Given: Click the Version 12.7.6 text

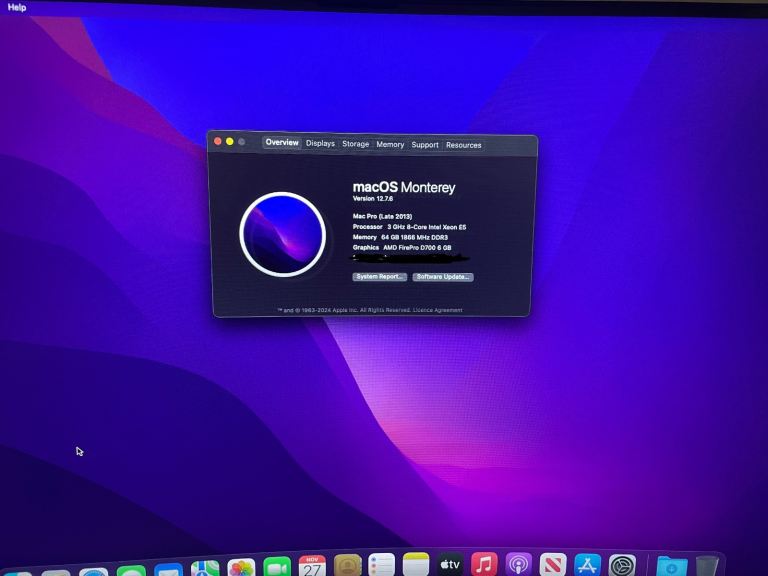Looking at the screenshot, I should click(x=373, y=198).
